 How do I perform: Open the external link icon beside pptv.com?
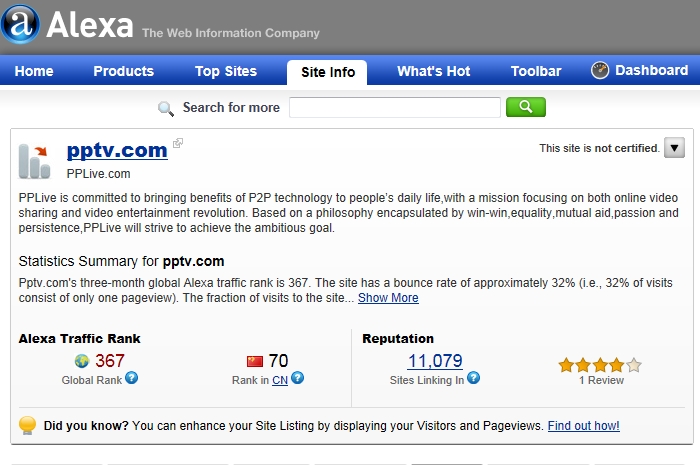pyautogui.click(x=178, y=143)
